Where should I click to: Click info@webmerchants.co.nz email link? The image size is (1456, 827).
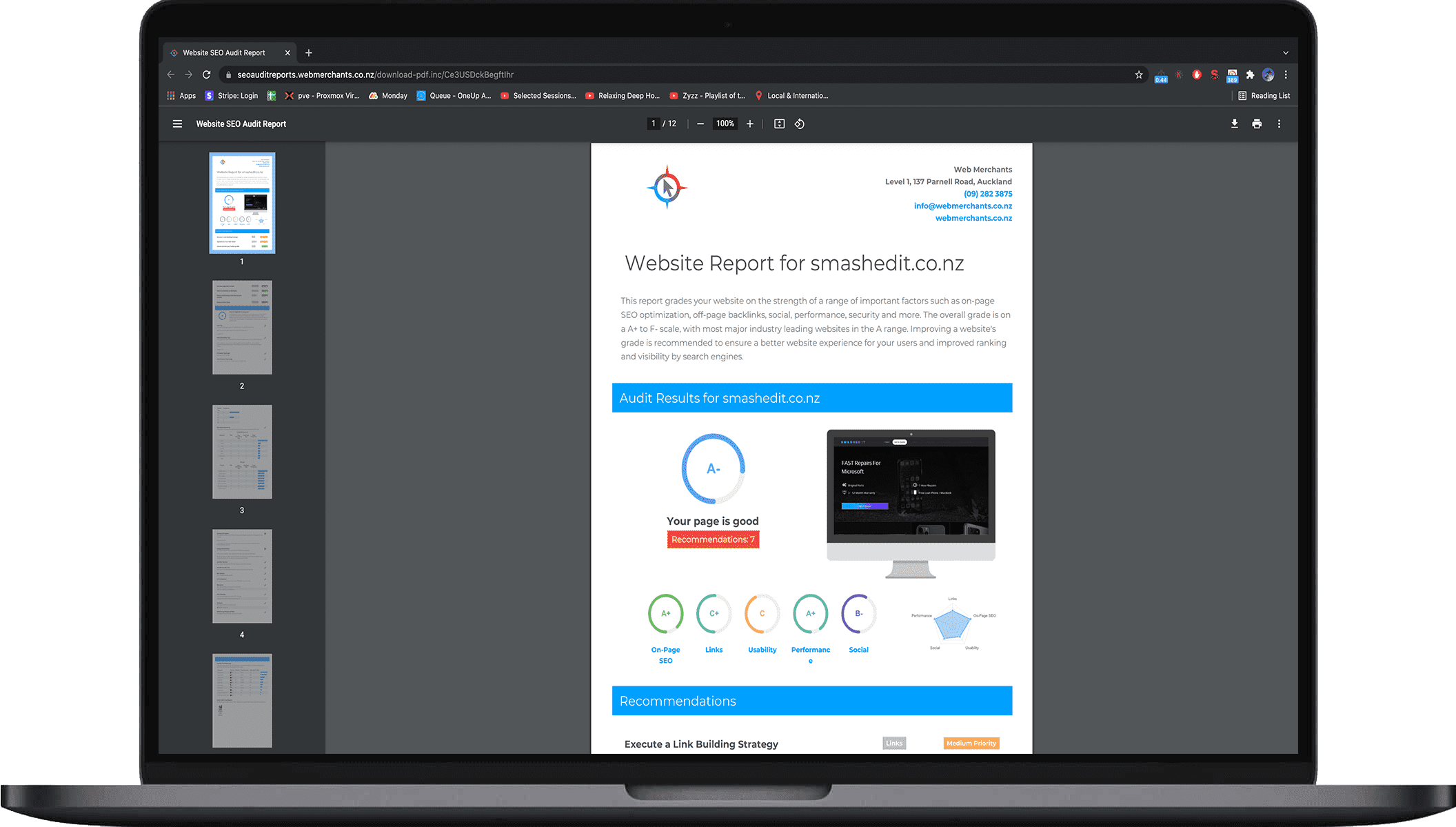tap(963, 206)
